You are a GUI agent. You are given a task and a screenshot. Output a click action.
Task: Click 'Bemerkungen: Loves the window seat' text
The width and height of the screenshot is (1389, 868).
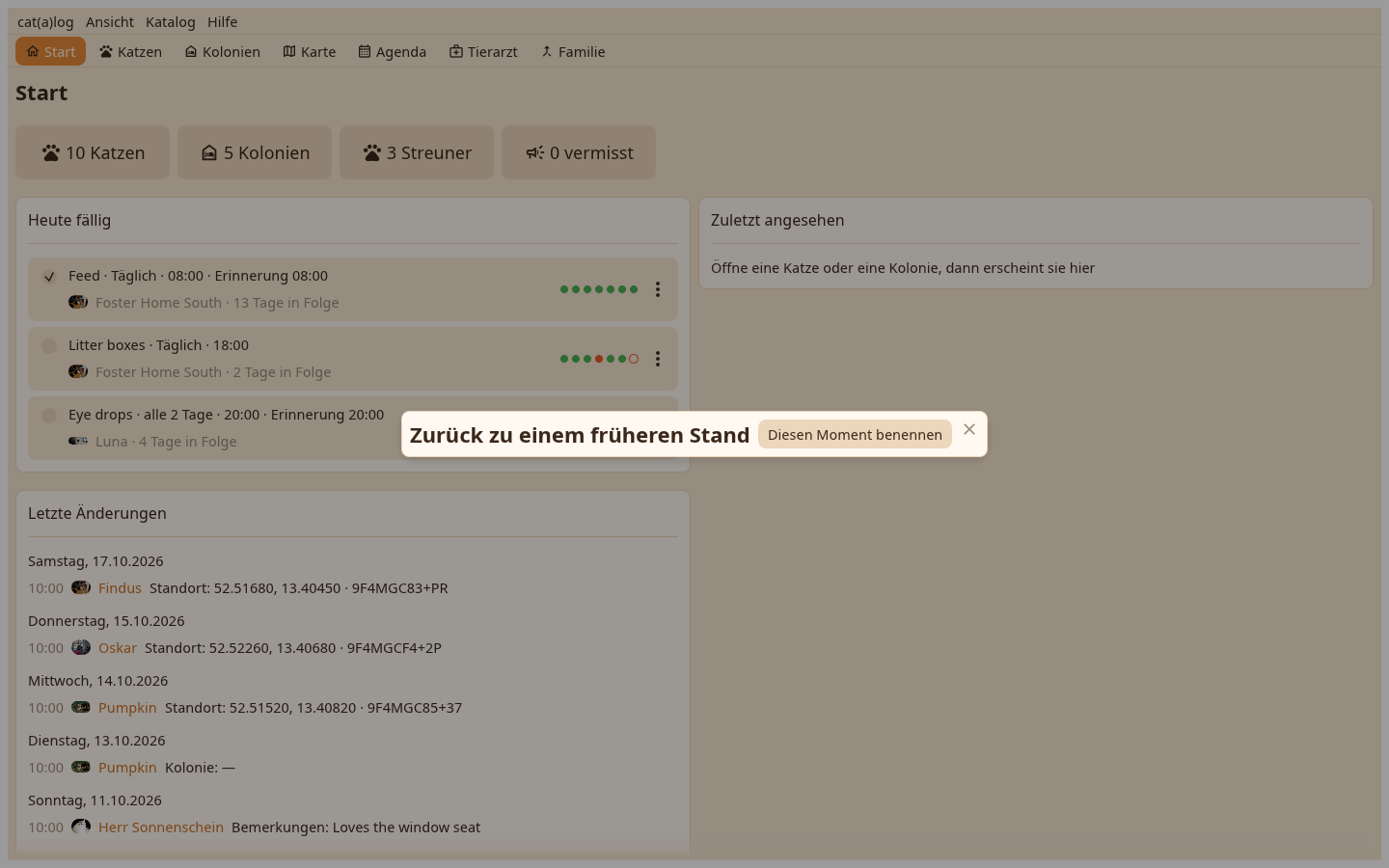(x=356, y=827)
